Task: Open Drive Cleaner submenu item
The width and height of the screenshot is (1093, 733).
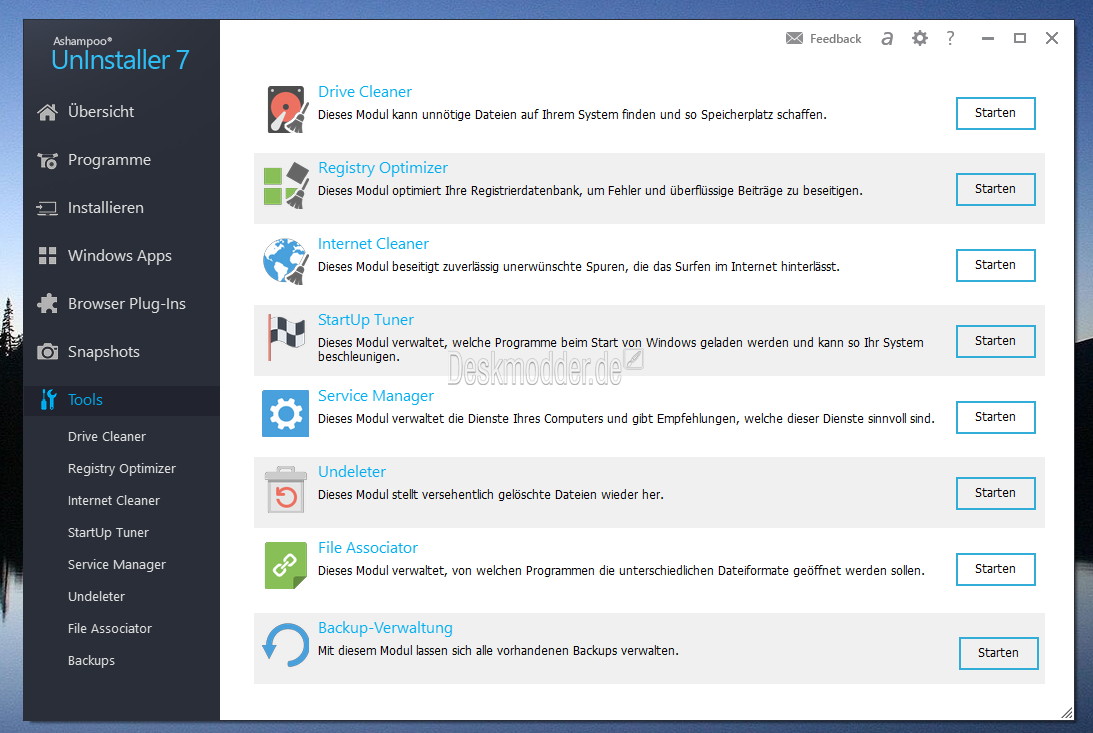Action: [x=107, y=437]
